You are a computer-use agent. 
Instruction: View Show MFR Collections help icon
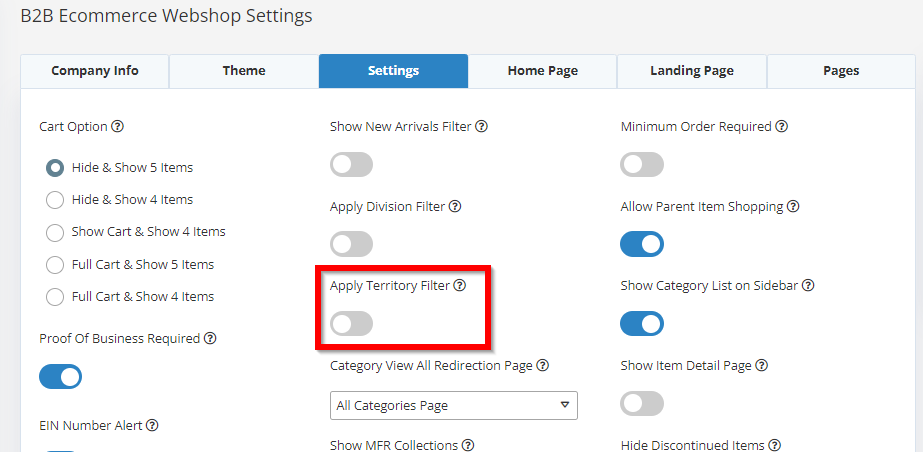[468, 445]
